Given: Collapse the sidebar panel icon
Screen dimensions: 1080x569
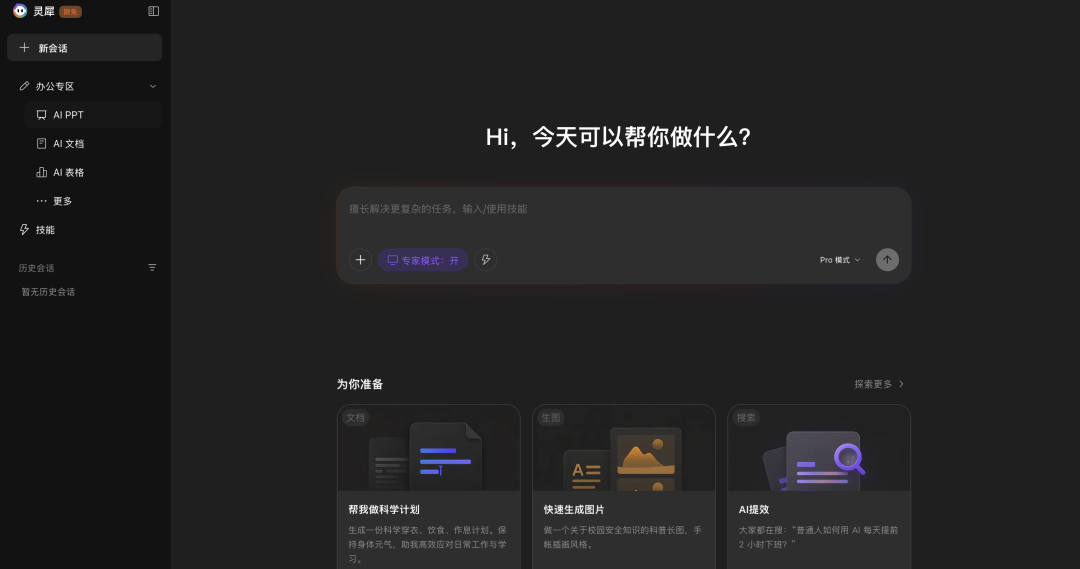Looking at the screenshot, I should (154, 11).
